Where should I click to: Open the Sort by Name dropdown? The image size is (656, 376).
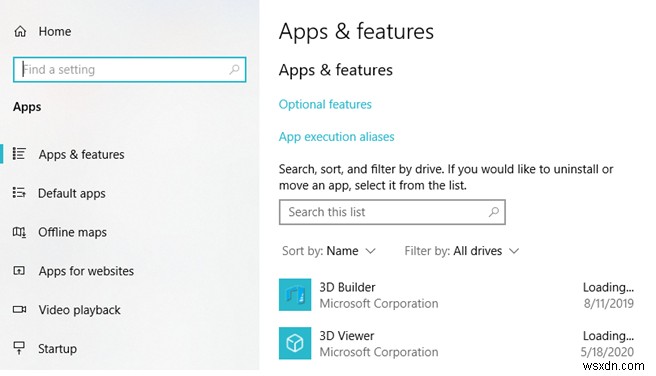pyautogui.click(x=329, y=251)
